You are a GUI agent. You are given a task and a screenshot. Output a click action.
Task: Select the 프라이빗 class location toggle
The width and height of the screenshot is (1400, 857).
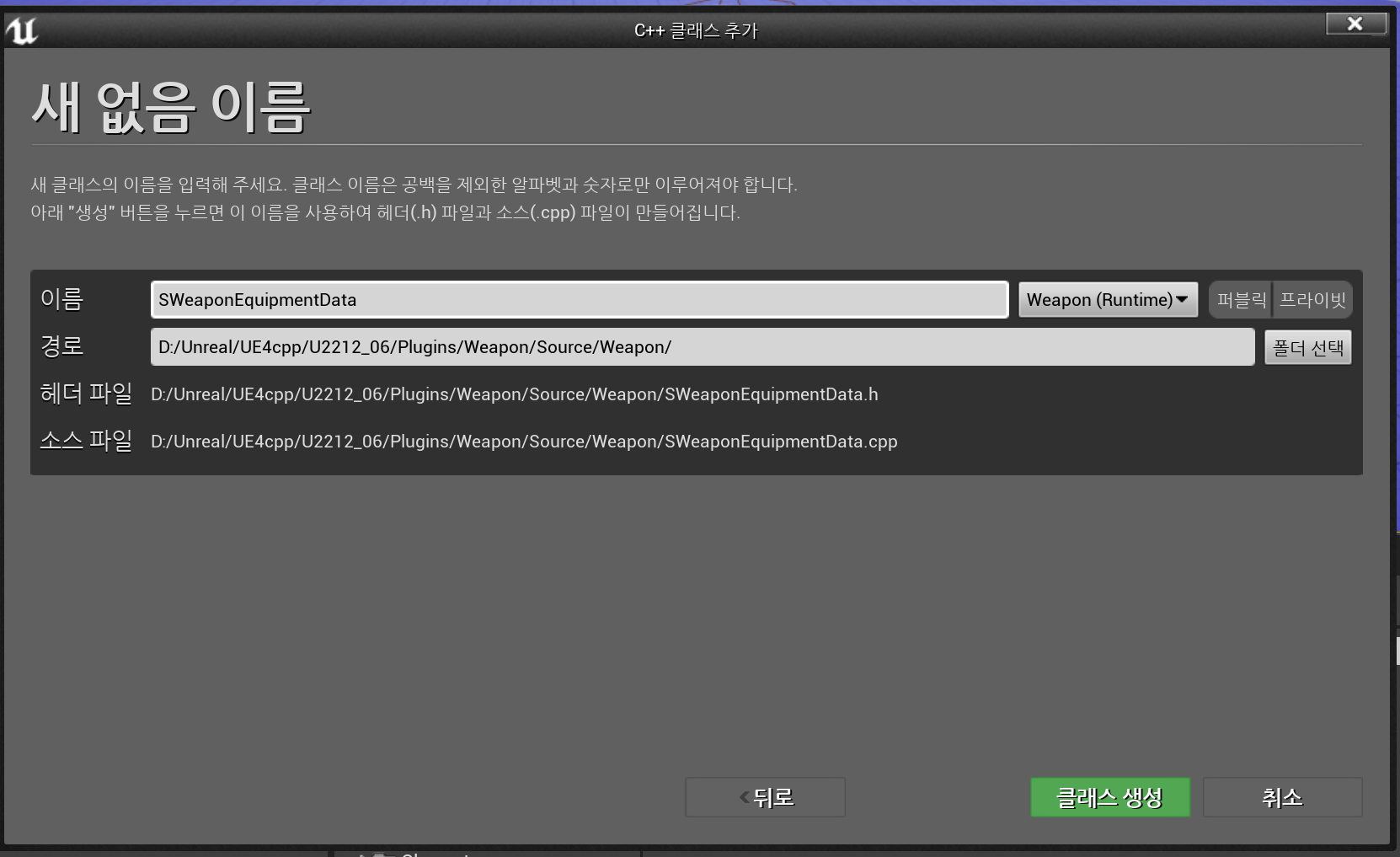pyautogui.click(x=1312, y=300)
